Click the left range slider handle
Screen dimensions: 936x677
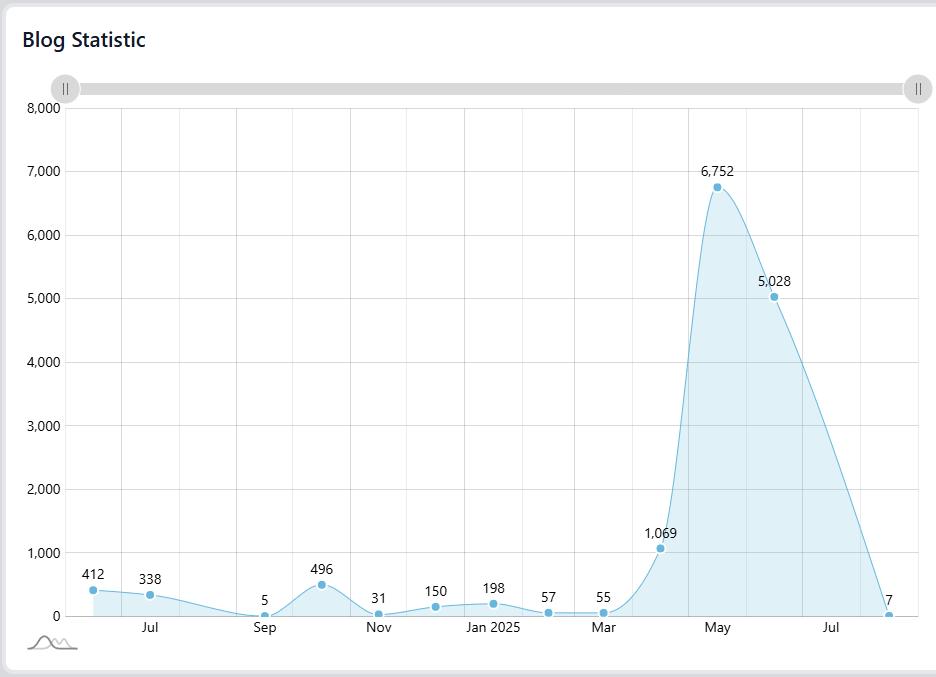(65, 89)
